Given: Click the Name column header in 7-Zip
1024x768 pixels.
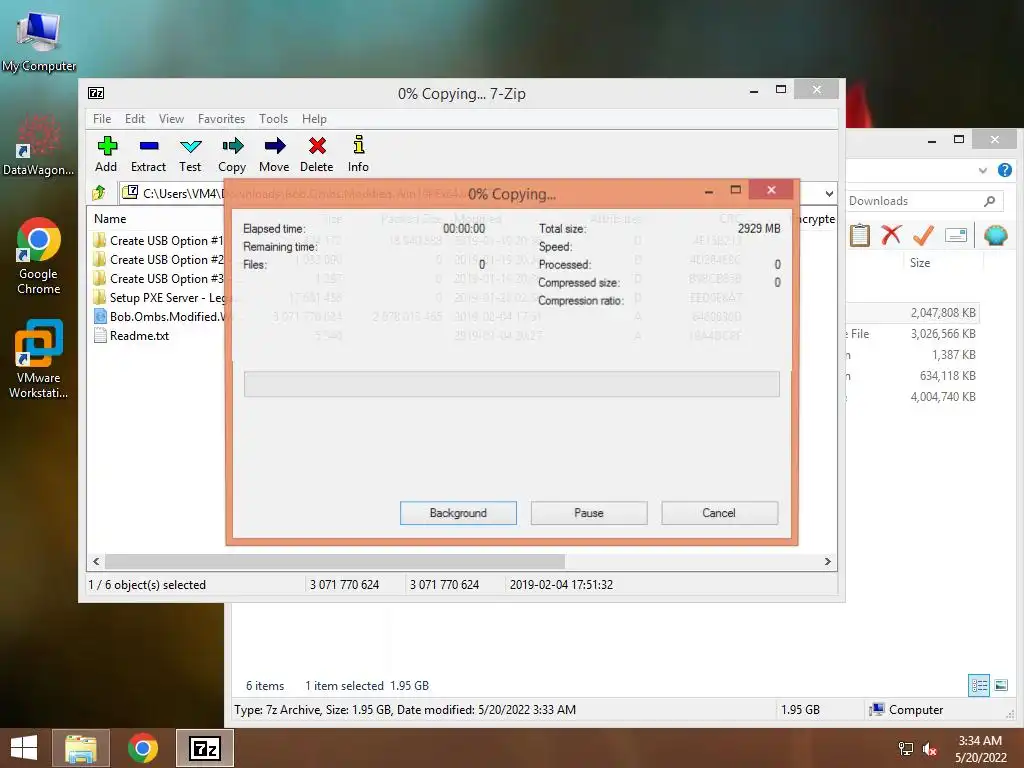Looking at the screenshot, I should click(110, 219).
